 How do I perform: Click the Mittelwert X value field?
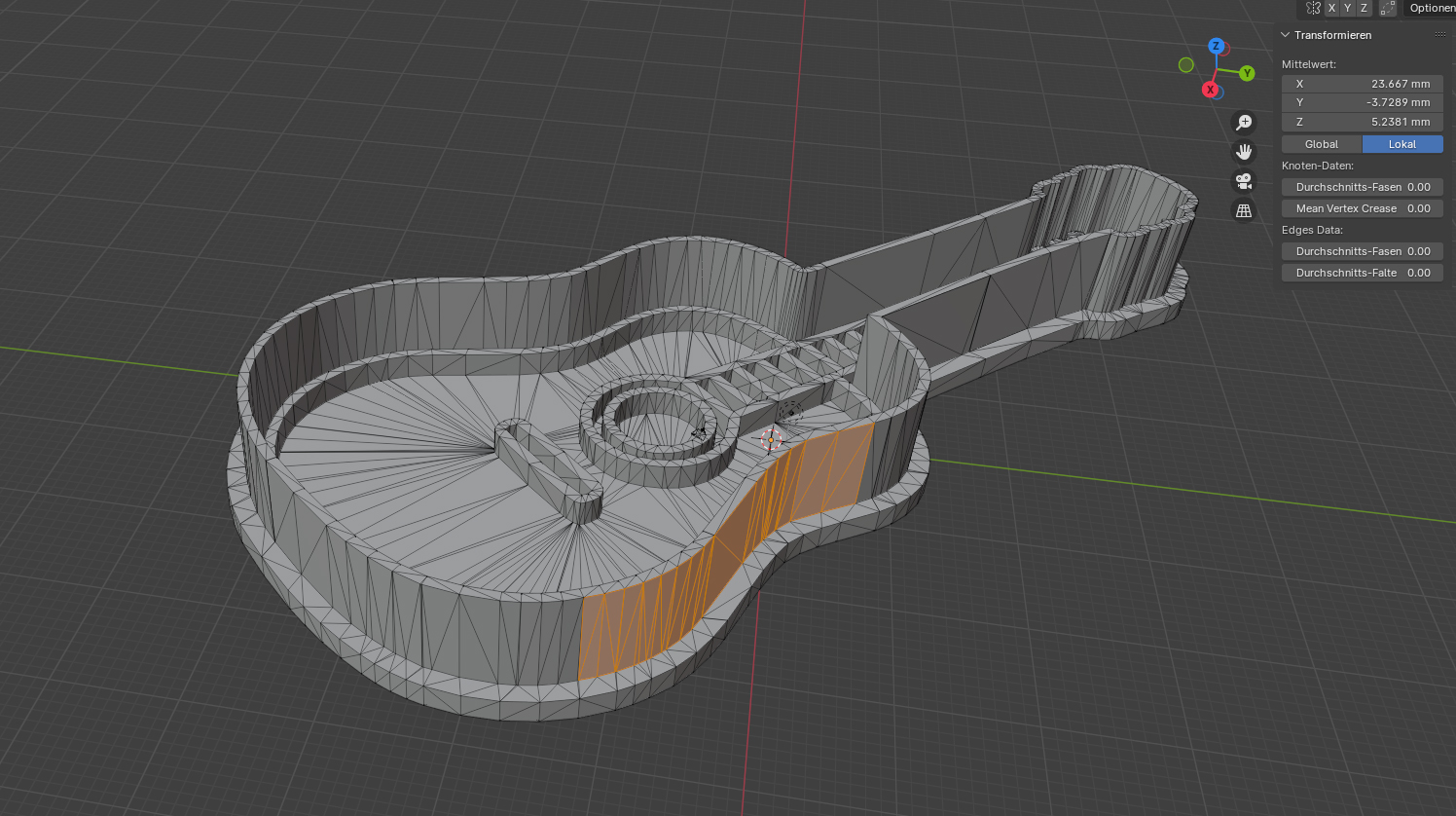(1362, 84)
